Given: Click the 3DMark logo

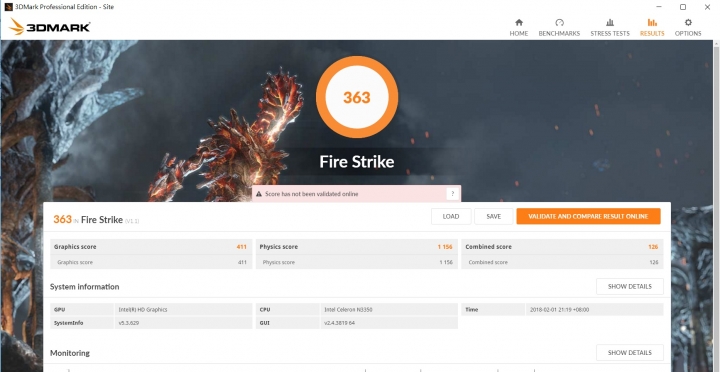Looking at the screenshot, I should click(49, 27).
